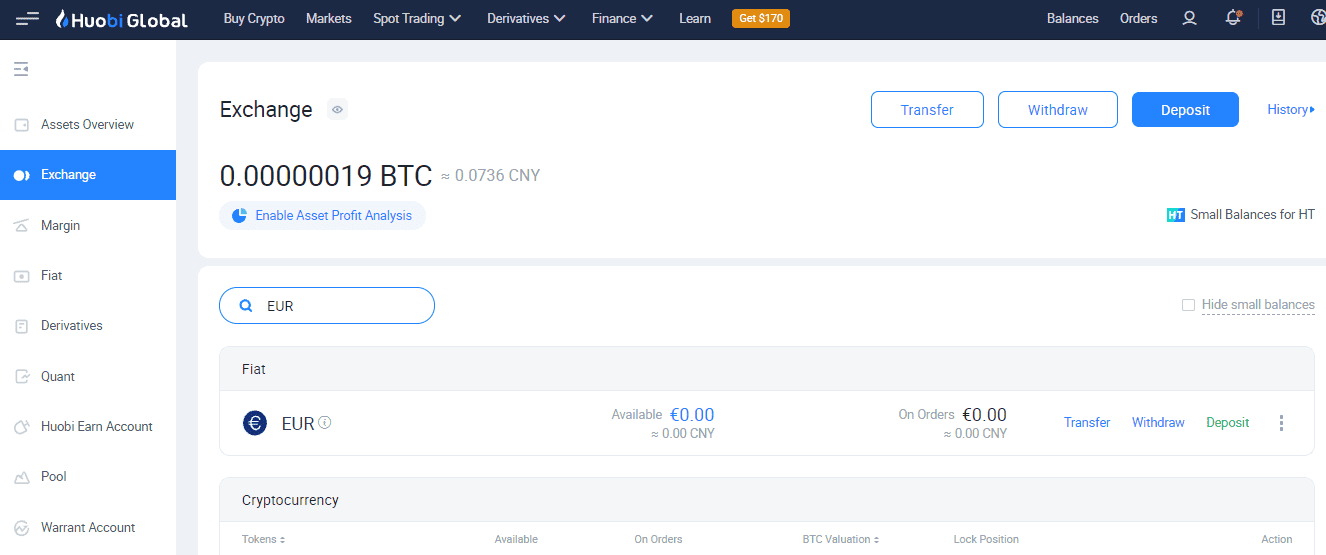Click the info icon next to EUR
The image size is (1326, 555).
pos(325,422)
